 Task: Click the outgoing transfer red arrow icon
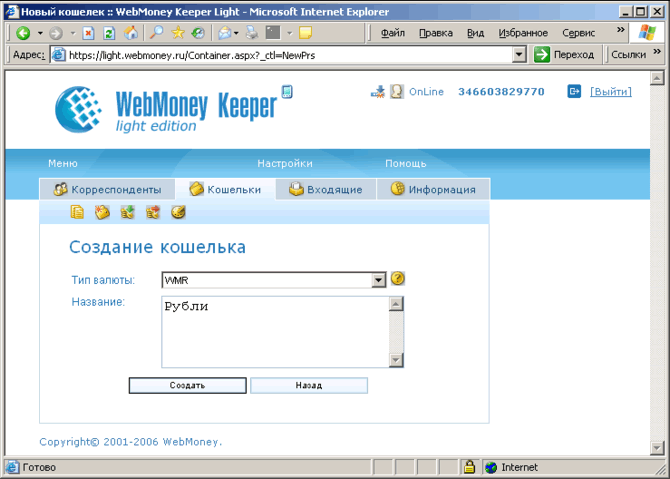153,212
